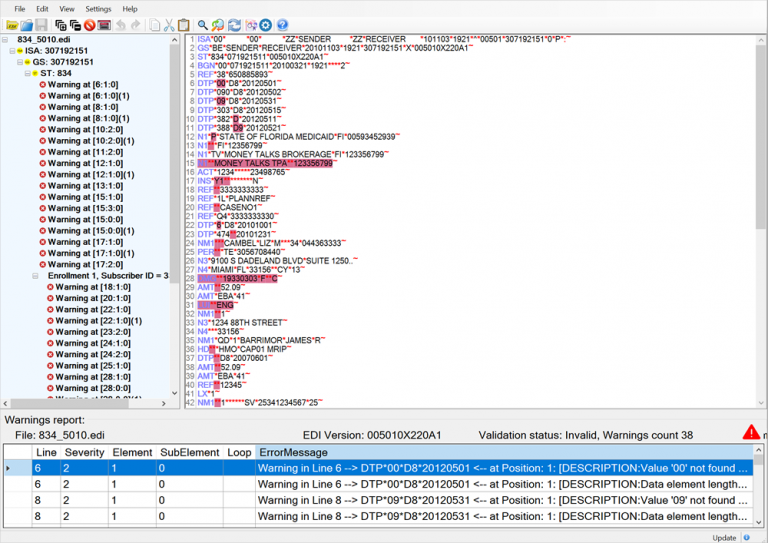The image size is (768, 543).
Task: Click row selector of first warnings grid row
Action: click(x=18, y=468)
